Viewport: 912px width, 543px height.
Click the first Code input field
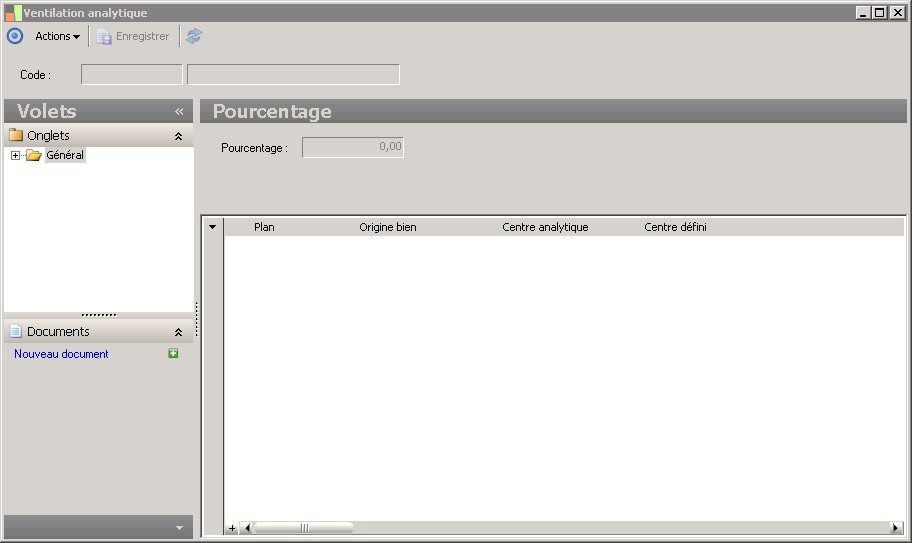point(131,74)
